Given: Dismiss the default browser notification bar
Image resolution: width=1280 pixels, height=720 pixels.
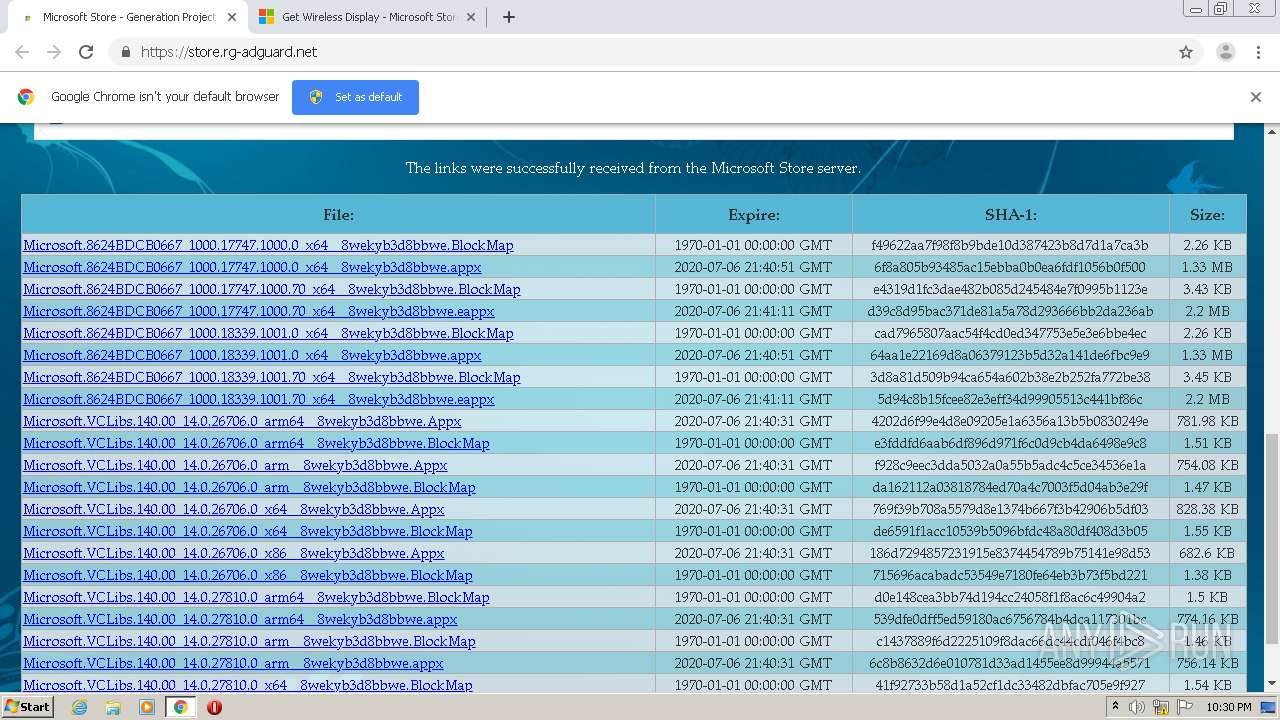Looking at the screenshot, I should point(1255,97).
